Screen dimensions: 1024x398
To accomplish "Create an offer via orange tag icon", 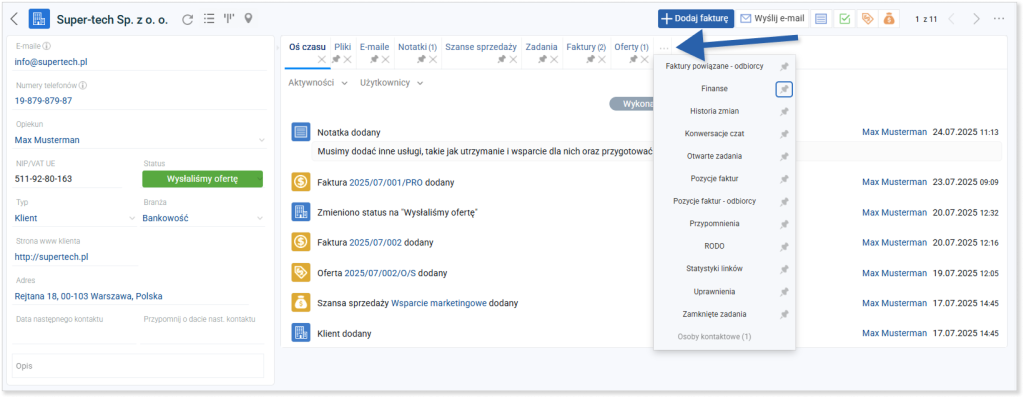I will (867, 19).
